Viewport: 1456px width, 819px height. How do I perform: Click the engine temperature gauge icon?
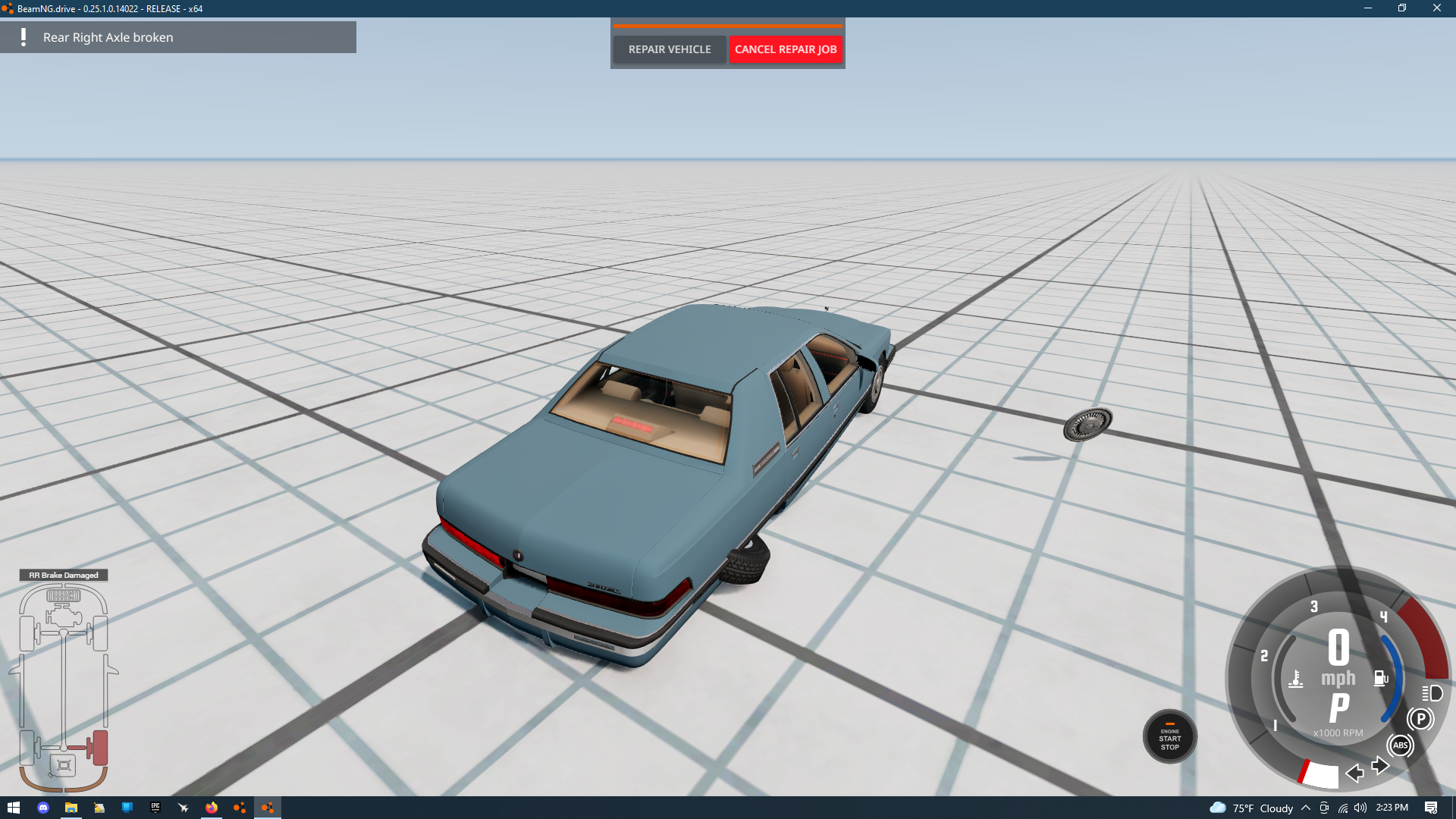1296,679
